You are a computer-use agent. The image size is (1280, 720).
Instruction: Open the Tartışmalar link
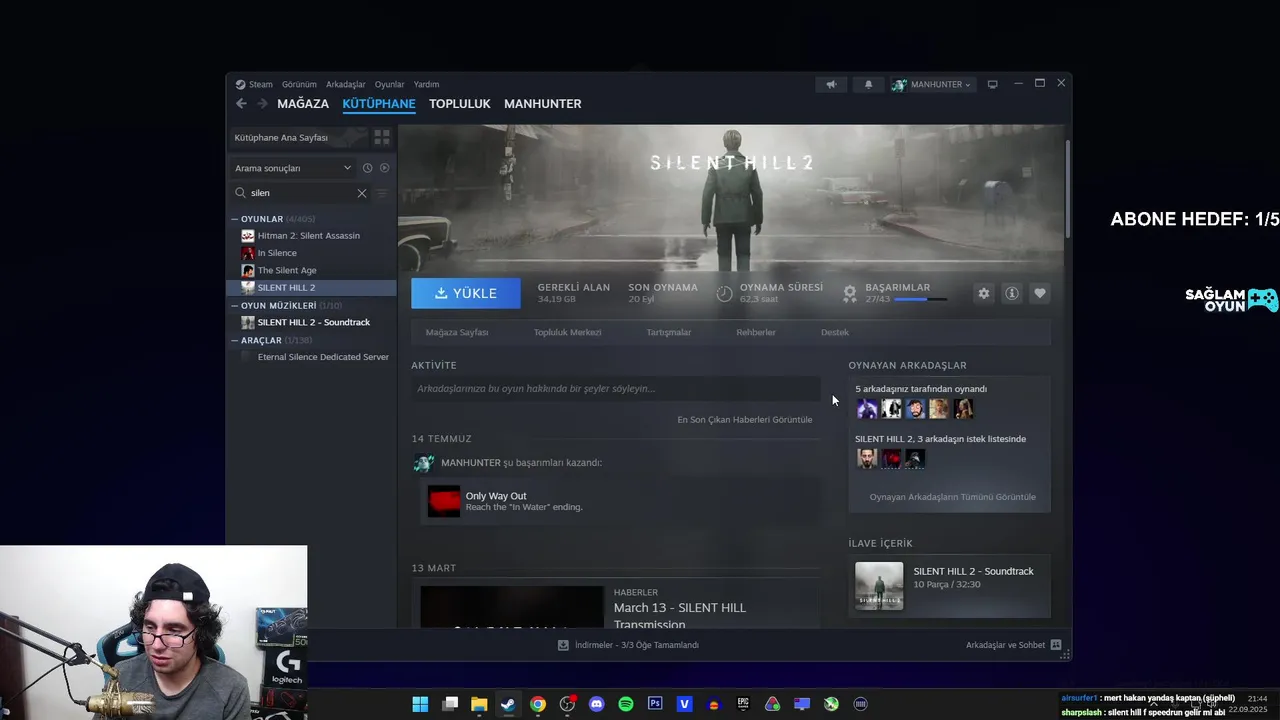669,332
